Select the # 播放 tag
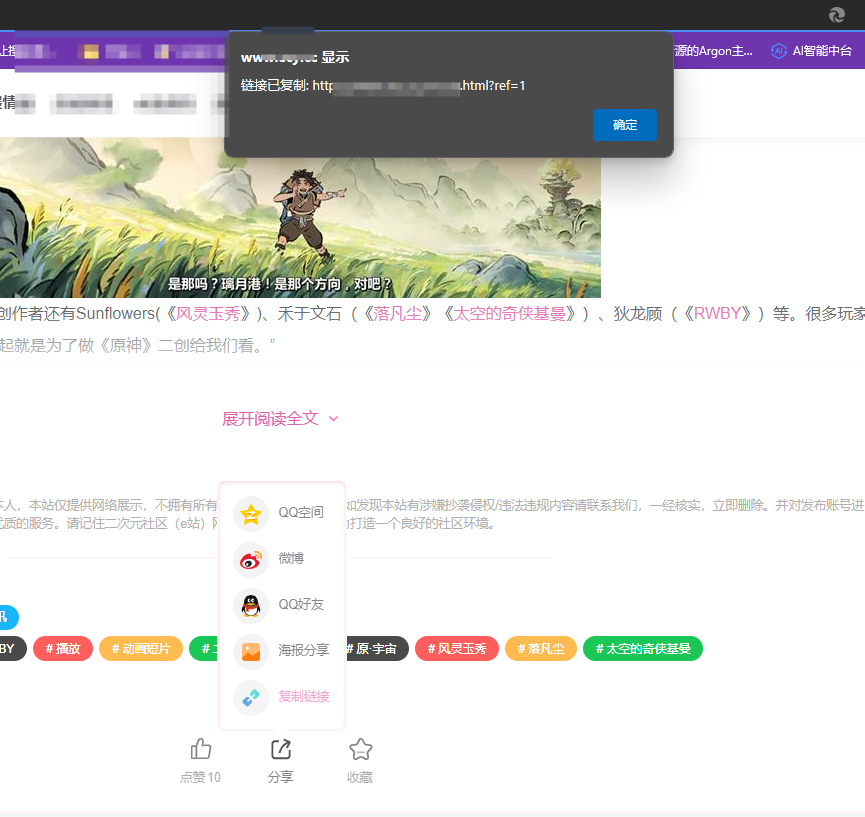Viewport: 865px width, 817px height. 63,649
